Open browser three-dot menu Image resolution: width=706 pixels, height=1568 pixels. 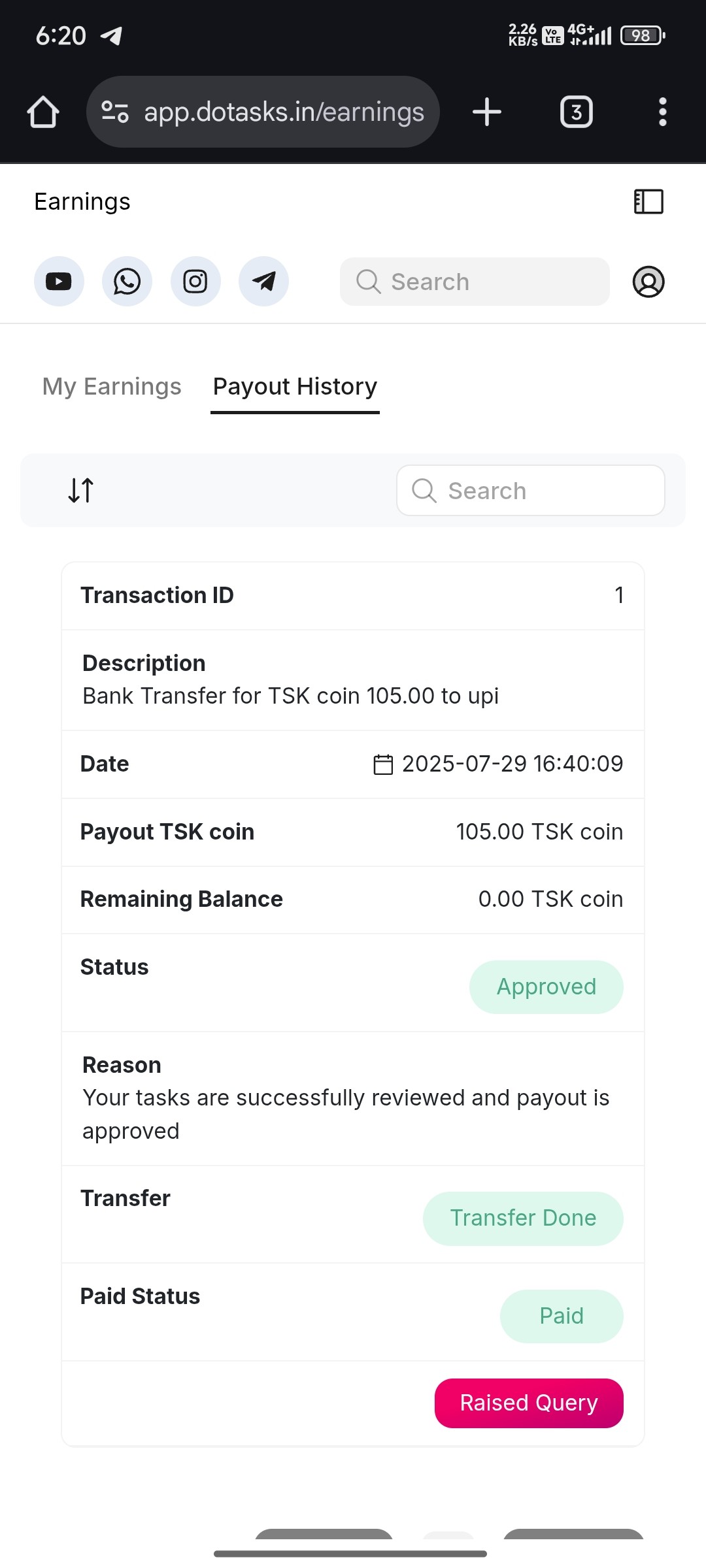pyautogui.click(x=662, y=112)
